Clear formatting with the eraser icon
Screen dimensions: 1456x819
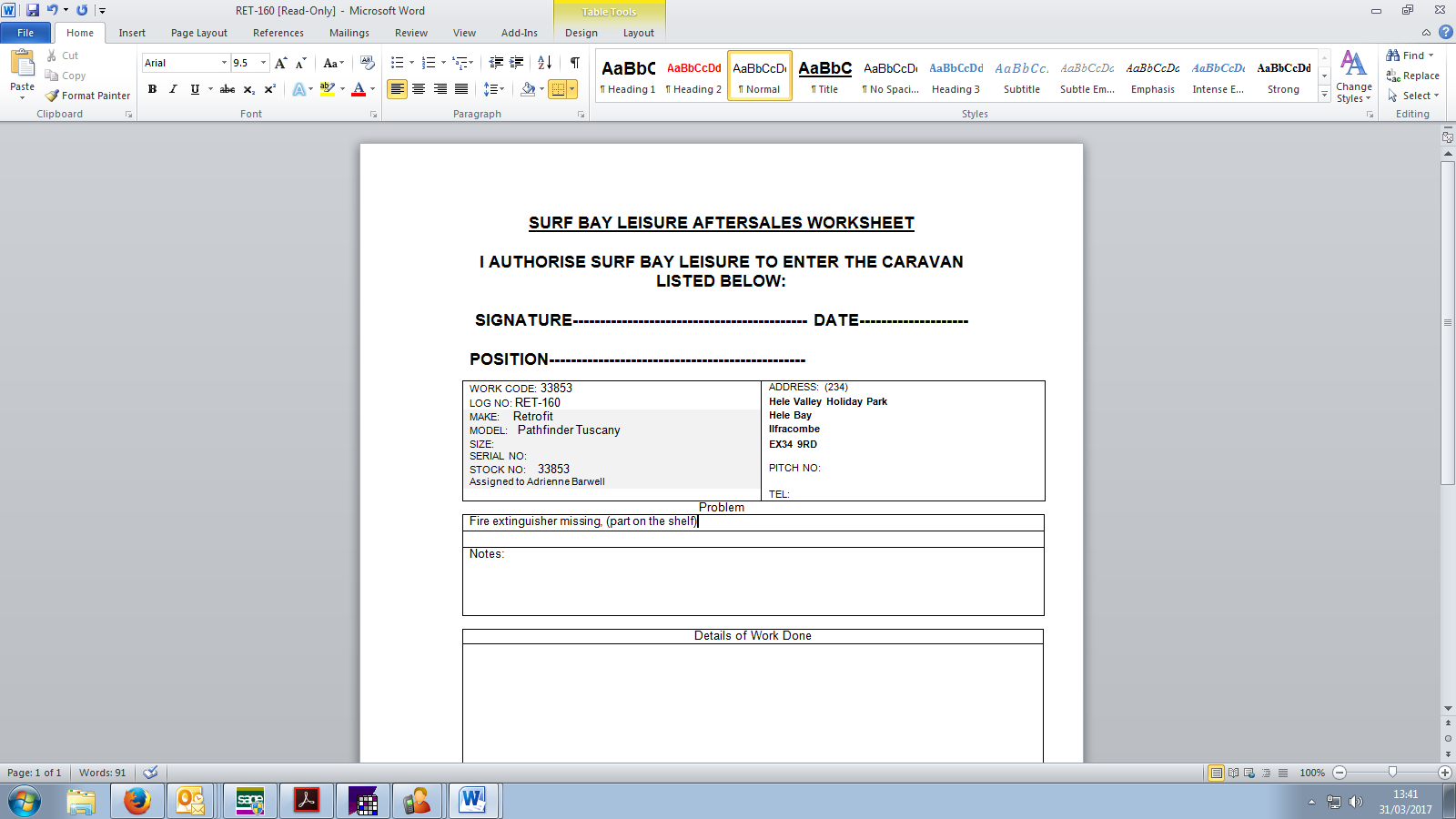(368, 63)
